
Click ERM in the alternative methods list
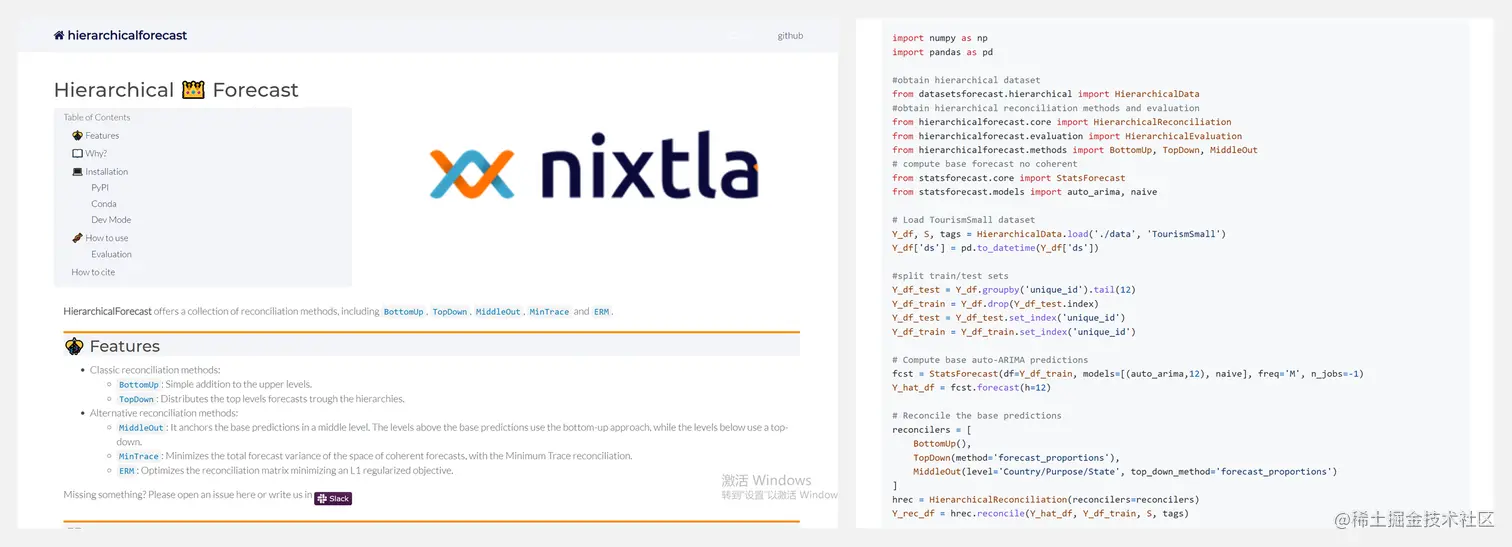pyautogui.click(x=127, y=471)
